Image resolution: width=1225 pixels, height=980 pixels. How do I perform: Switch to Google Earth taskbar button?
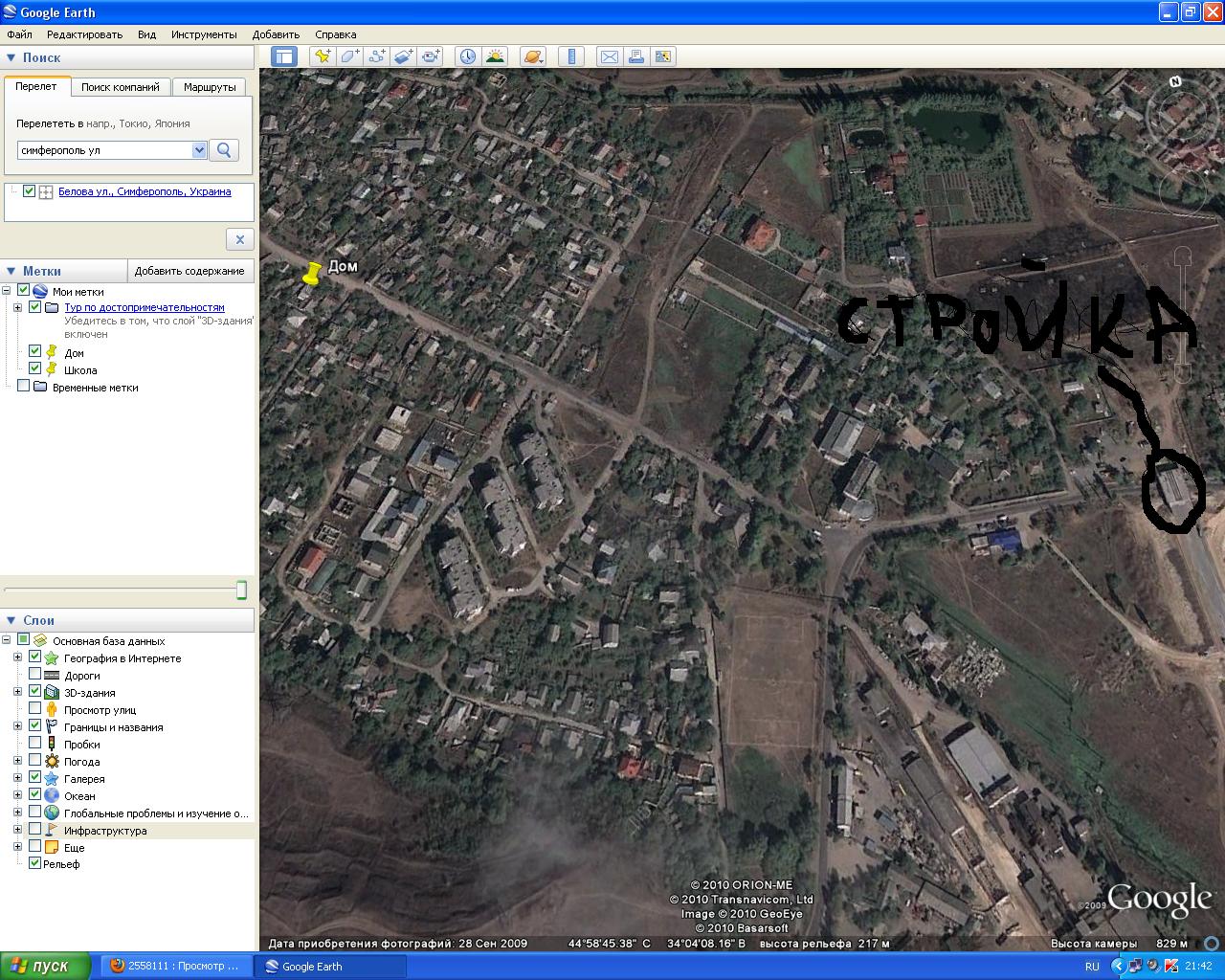pyautogui.click(x=330, y=967)
